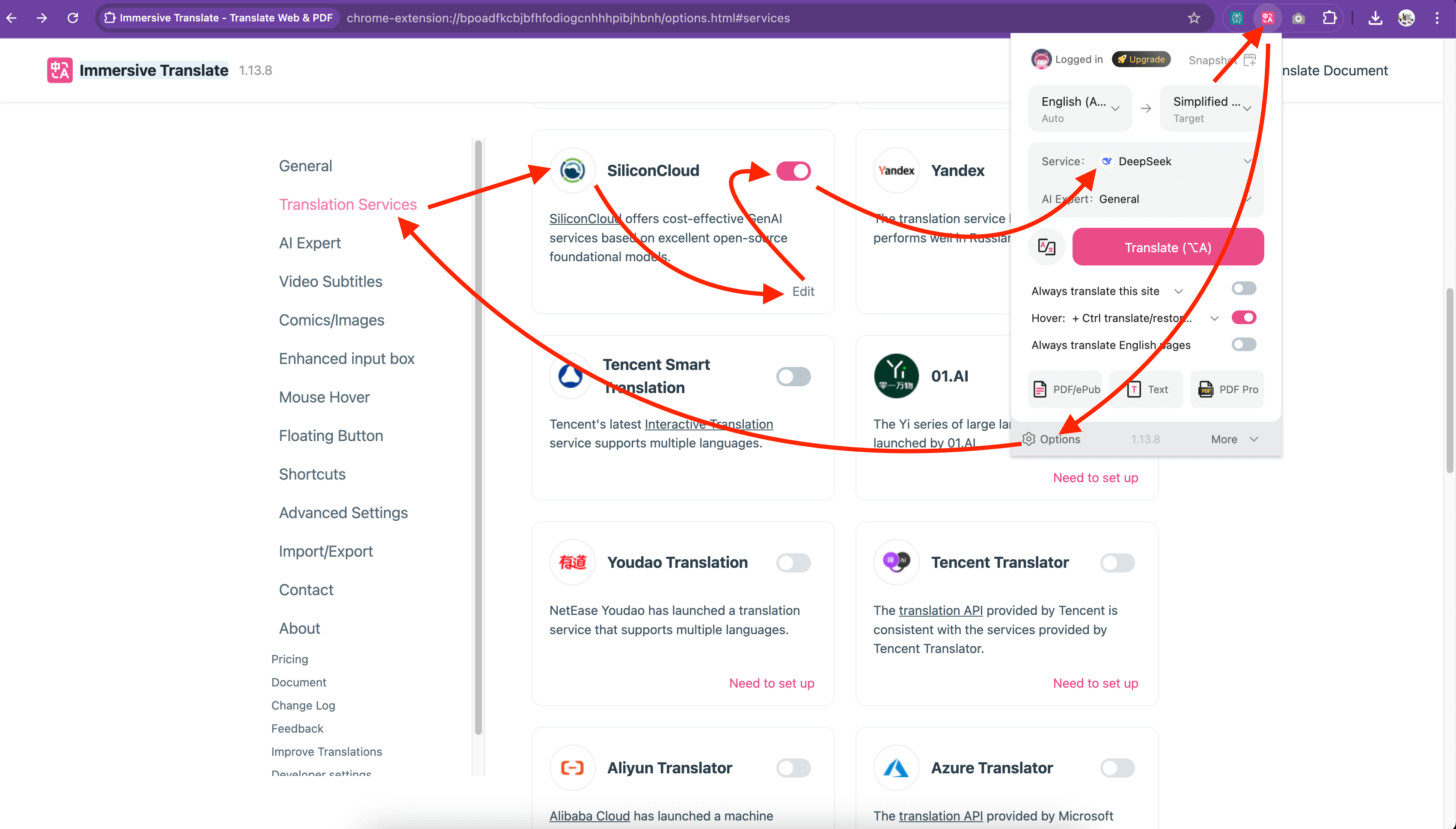Click the settings sidebar scrollbar
Viewport: 1456px width, 829px height.
tap(478, 437)
